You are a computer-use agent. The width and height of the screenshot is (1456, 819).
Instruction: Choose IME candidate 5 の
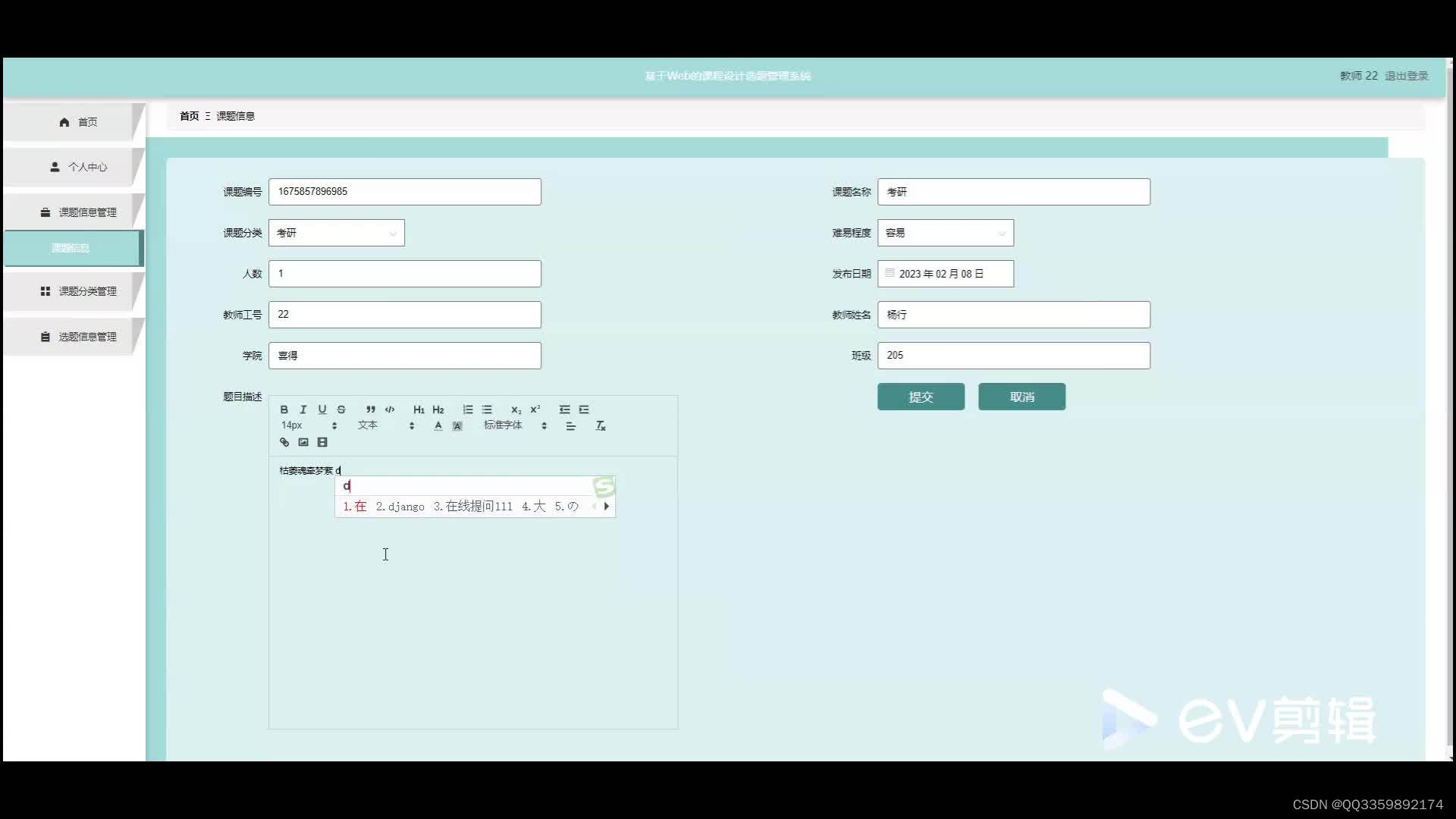point(566,507)
